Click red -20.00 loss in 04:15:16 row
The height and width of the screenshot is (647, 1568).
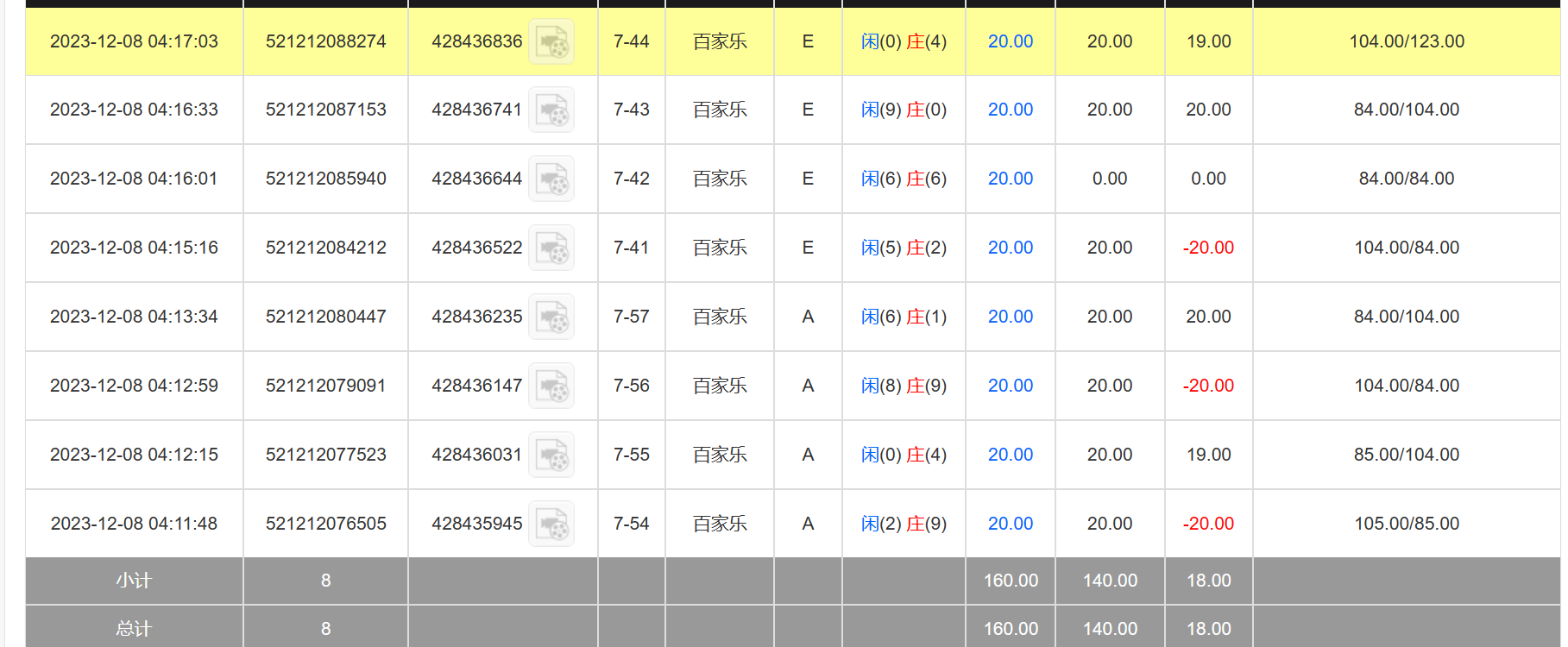(1208, 248)
